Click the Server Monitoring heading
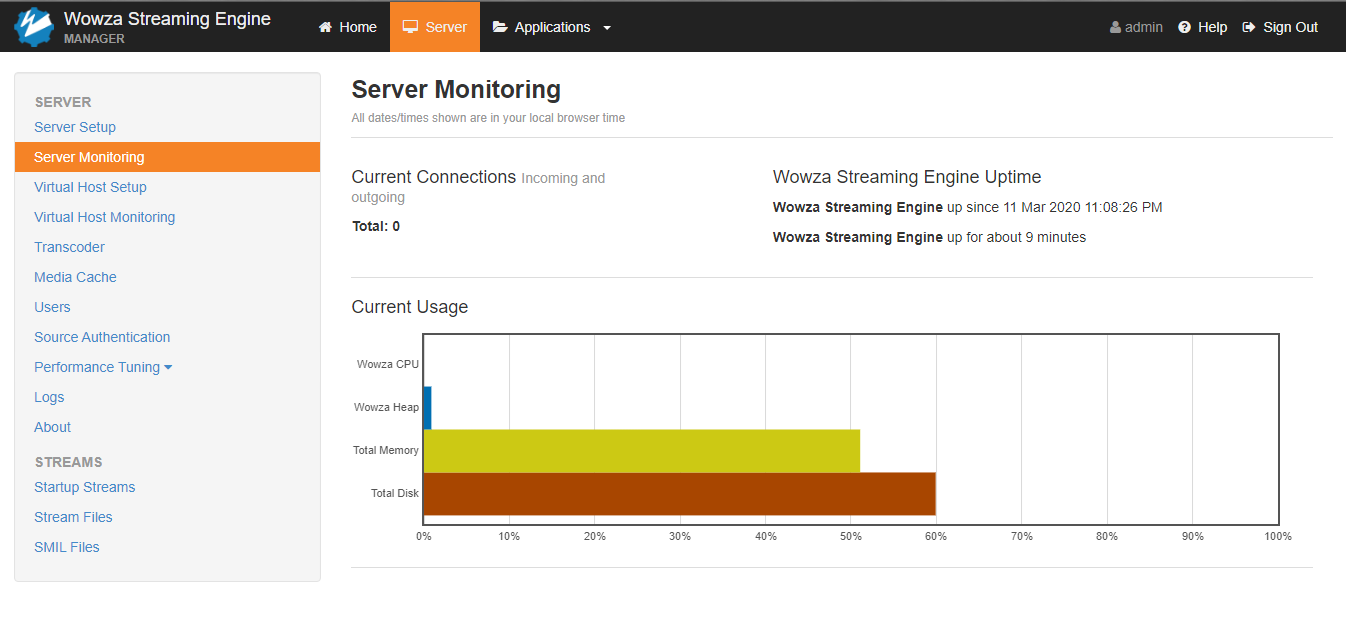1346x617 pixels. click(456, 89)
